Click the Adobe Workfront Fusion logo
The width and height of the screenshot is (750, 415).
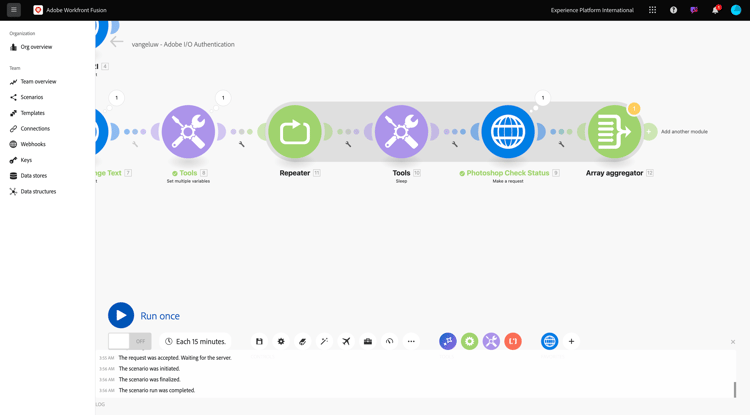point(38,10)
